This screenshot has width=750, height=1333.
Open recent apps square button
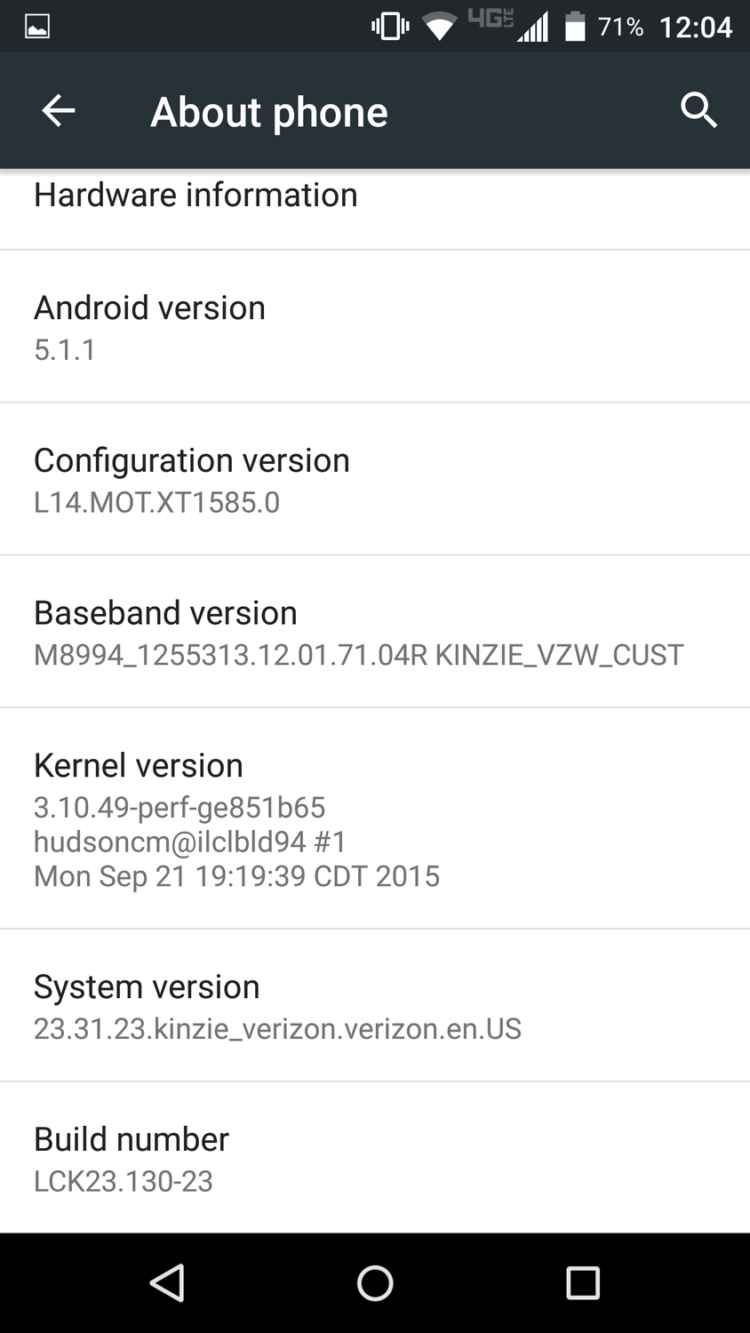[582, 1282]
